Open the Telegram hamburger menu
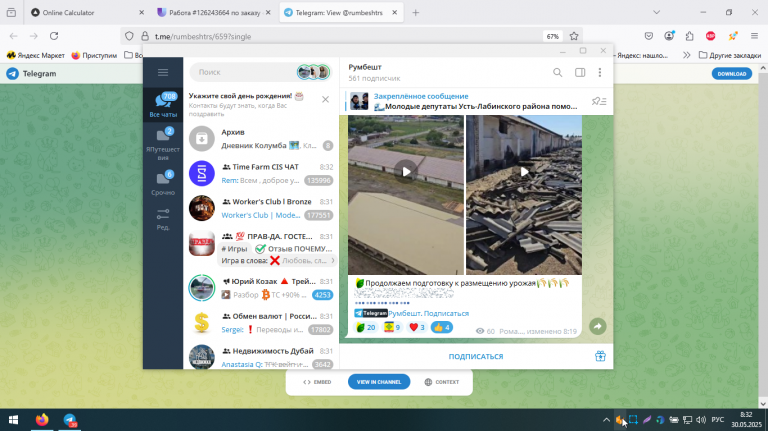This screenshot has height=431, width=768. pyautogui.click(x=163, y=72)
